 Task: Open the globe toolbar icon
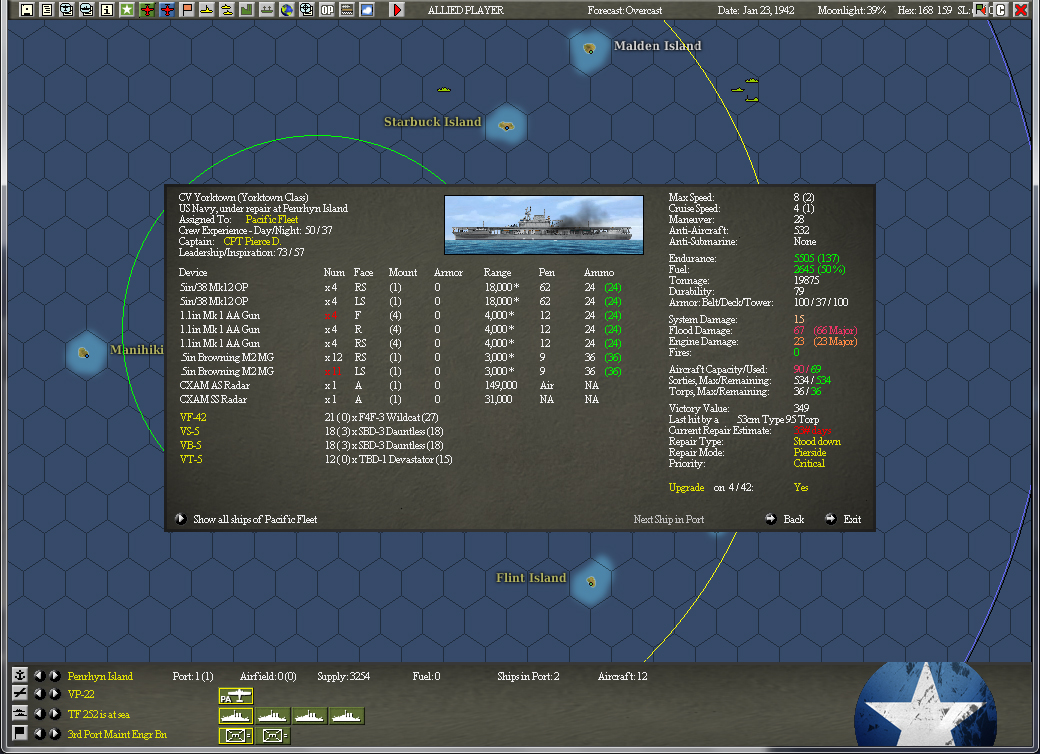[287, 10]
